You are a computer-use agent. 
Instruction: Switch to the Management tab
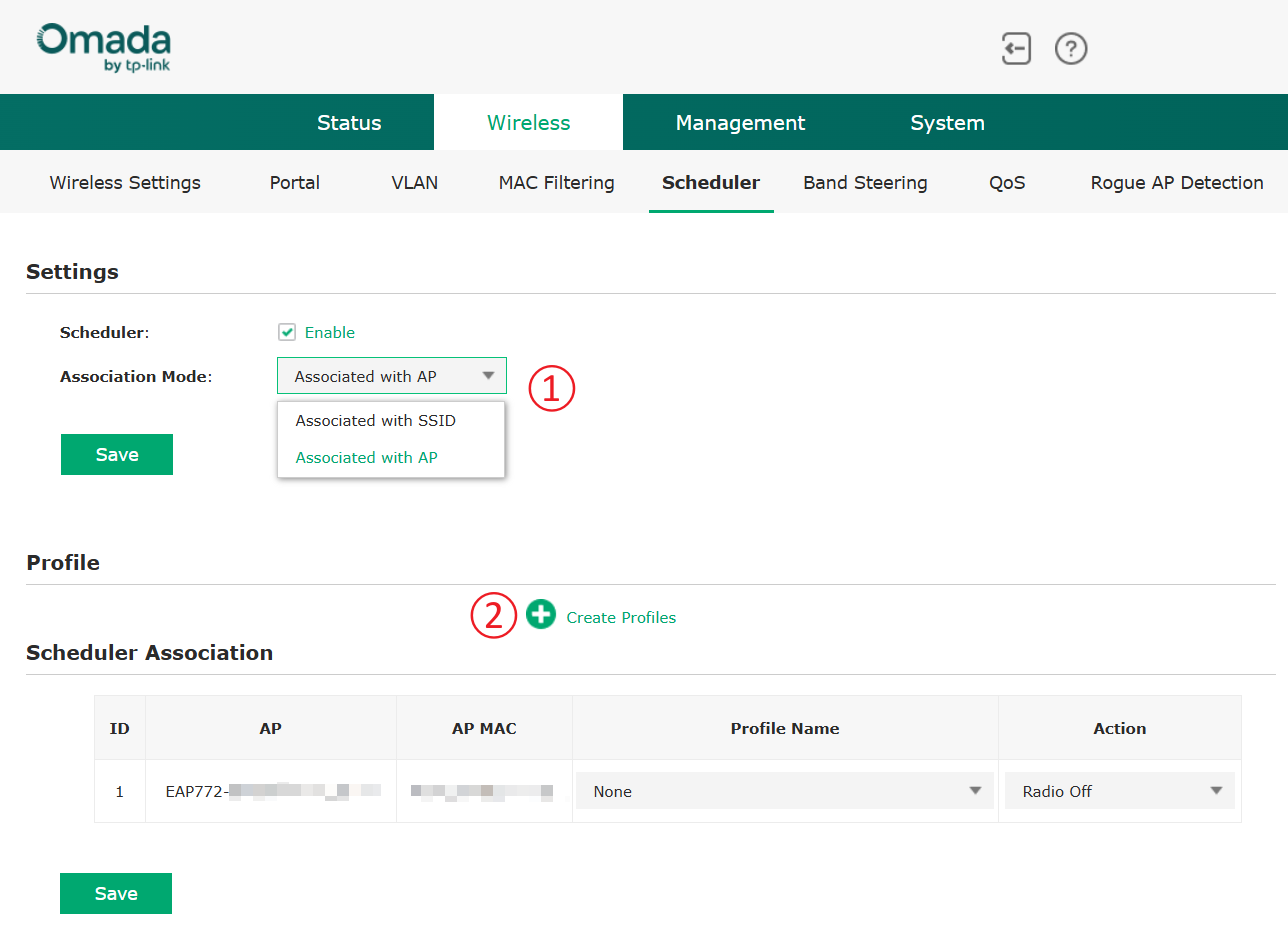coord(740,121)
